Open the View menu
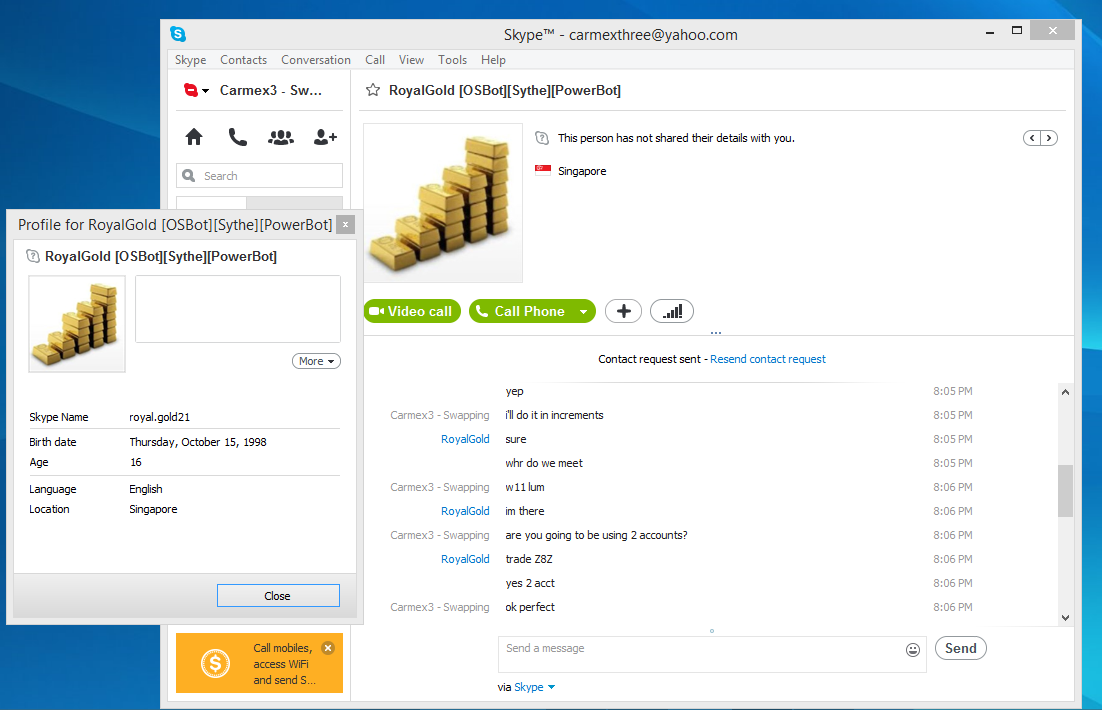 [411, 60]
